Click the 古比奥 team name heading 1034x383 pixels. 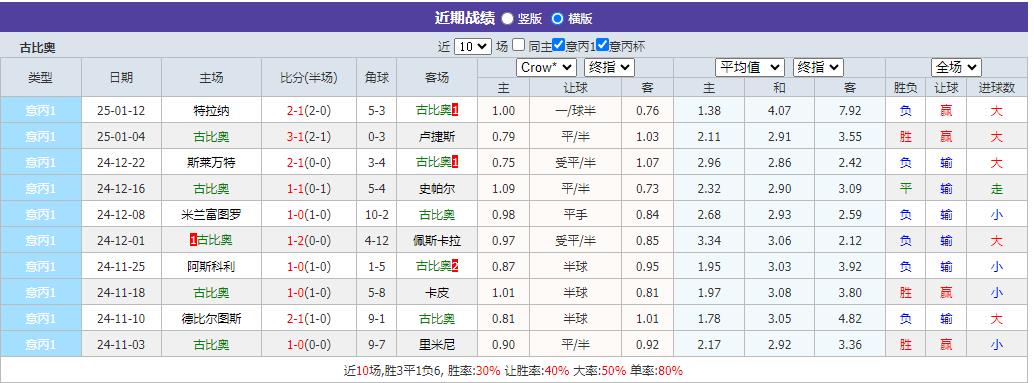pyautogui.click(x=38, y=47)
